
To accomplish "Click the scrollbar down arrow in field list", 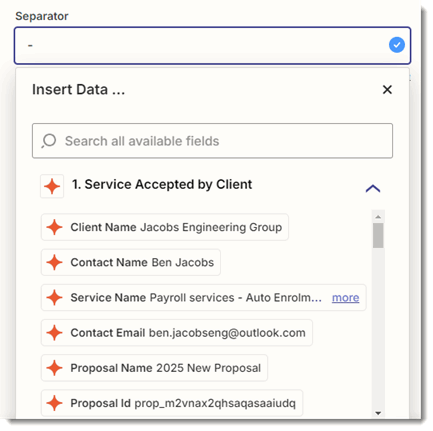I will [378, 413].
